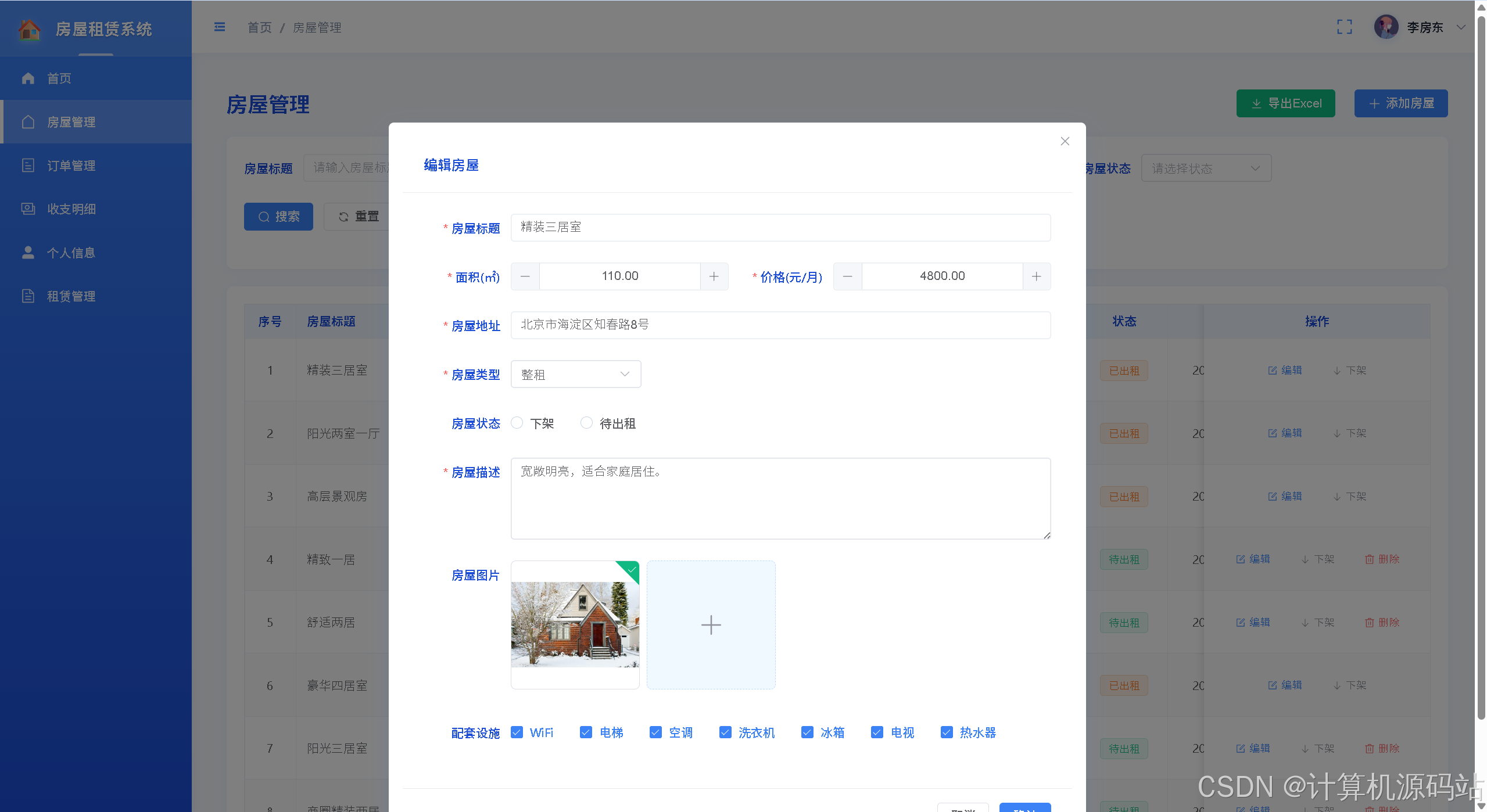Click the plus stepper for 面积

(714, 276)
